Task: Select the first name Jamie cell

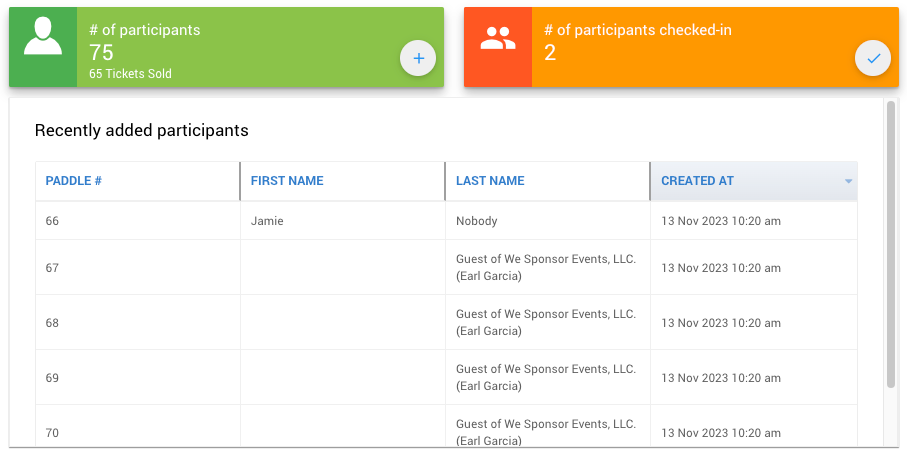Action: (x=267, y=221)
